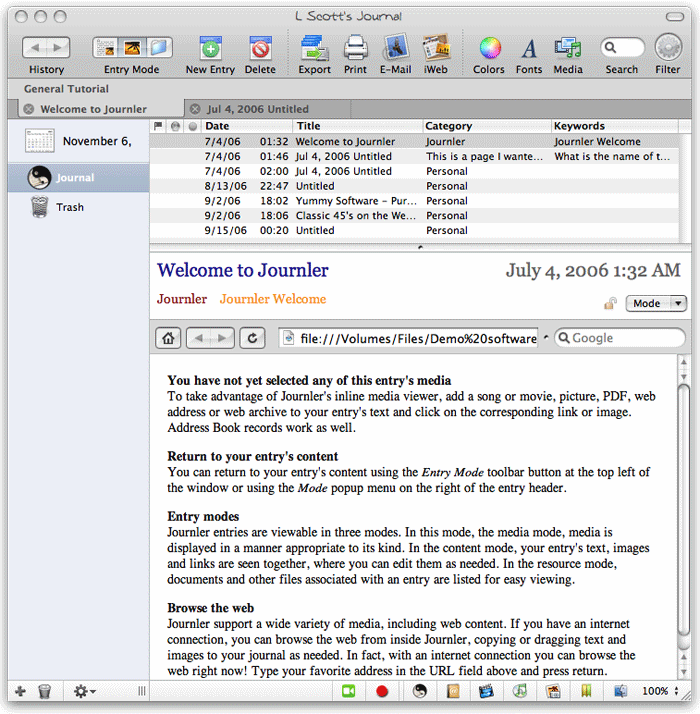Viewport: 700px width, 714px height.
Task: Add a new folder with plus button
Action: (x=20, y=691)
